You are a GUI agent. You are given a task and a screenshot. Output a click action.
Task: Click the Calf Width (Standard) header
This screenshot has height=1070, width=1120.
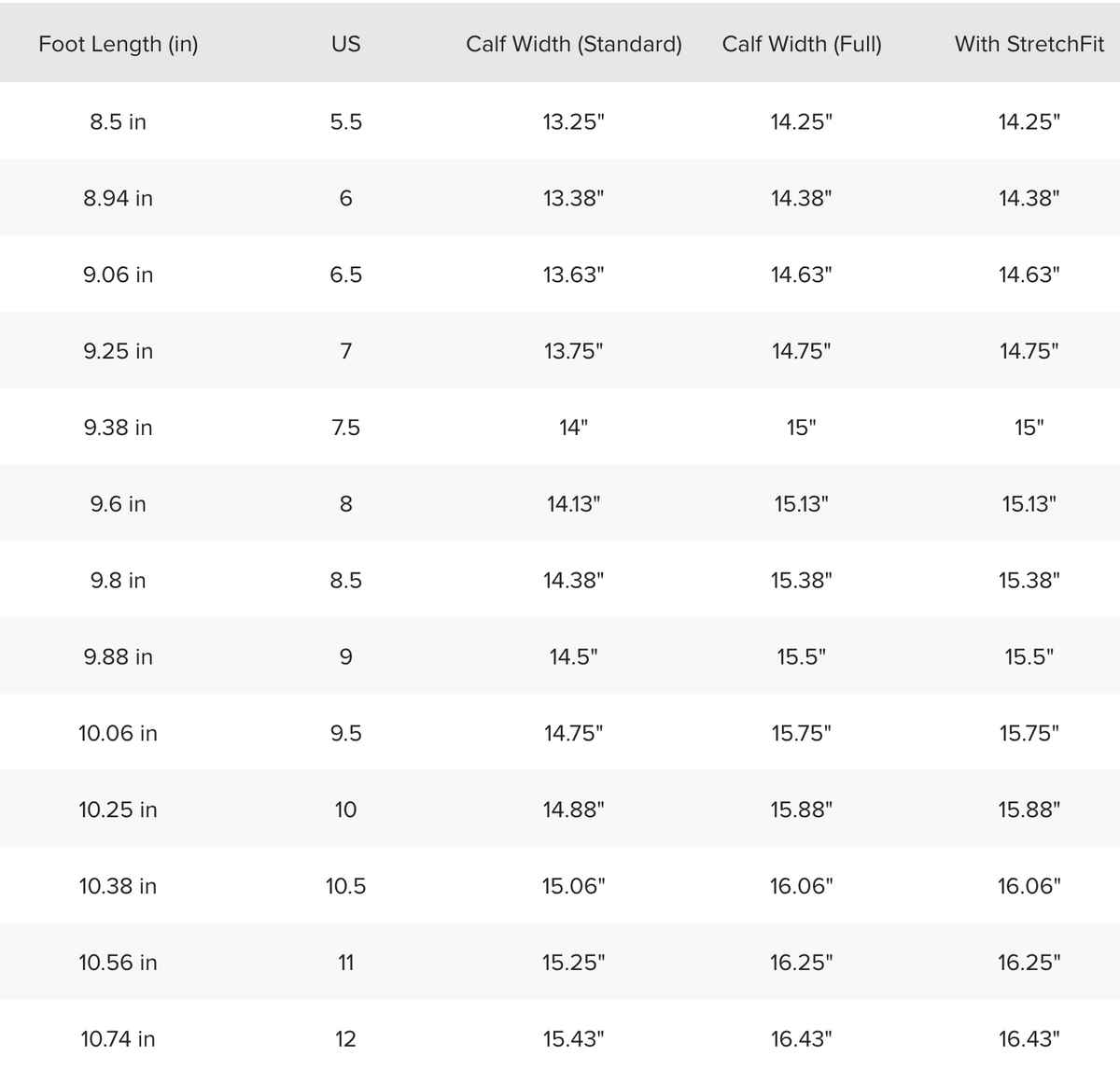[x=574, y=44]
